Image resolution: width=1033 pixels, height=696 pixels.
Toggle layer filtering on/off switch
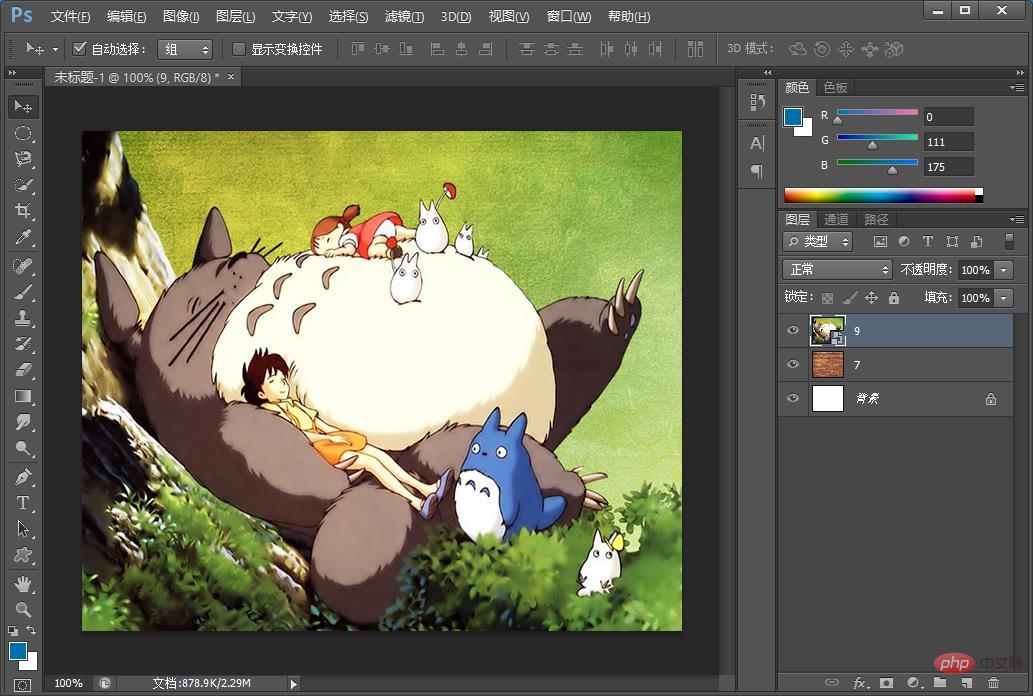(1009, 241)
